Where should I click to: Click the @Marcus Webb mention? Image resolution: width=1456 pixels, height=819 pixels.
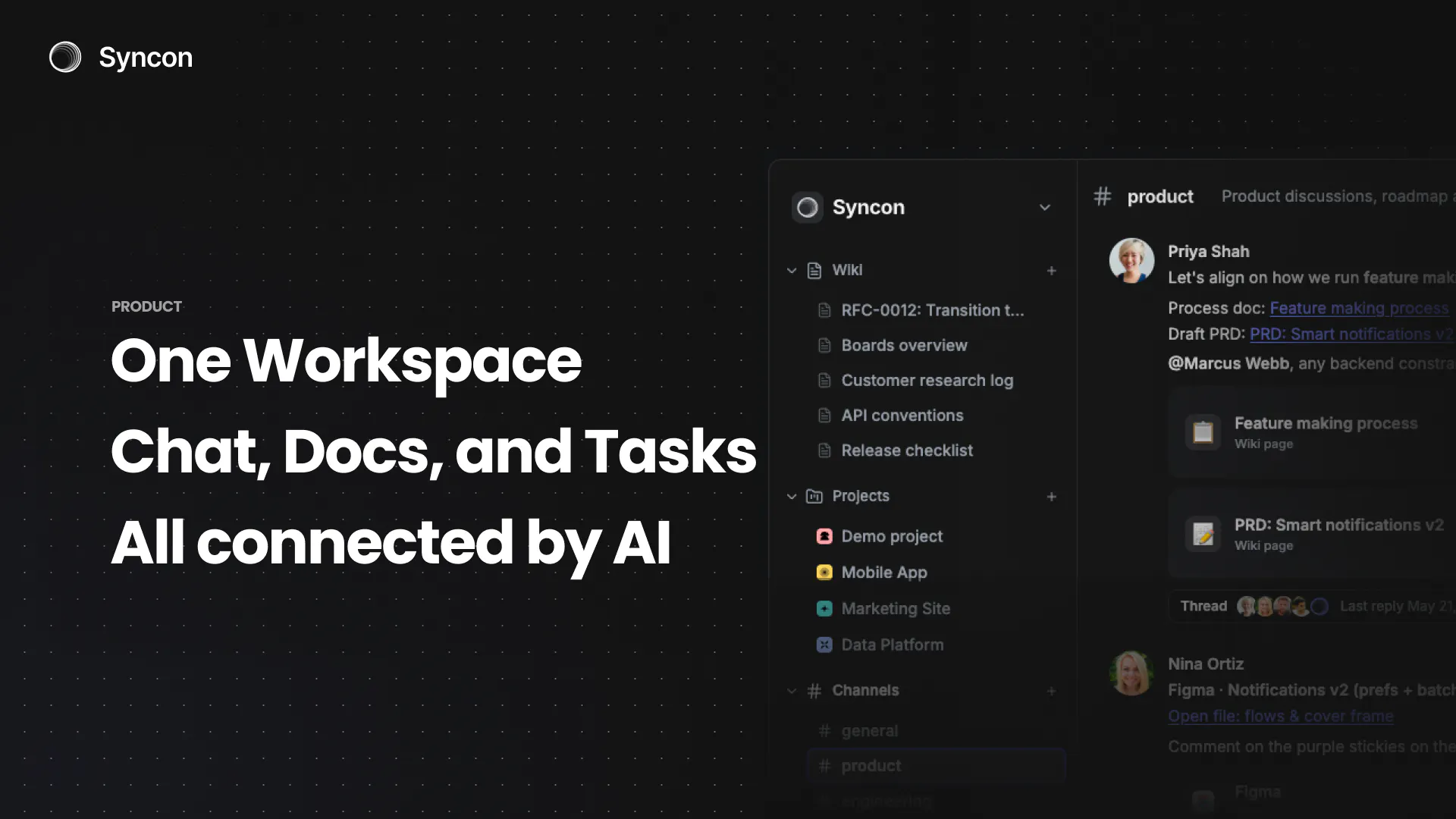[1228, 363]
